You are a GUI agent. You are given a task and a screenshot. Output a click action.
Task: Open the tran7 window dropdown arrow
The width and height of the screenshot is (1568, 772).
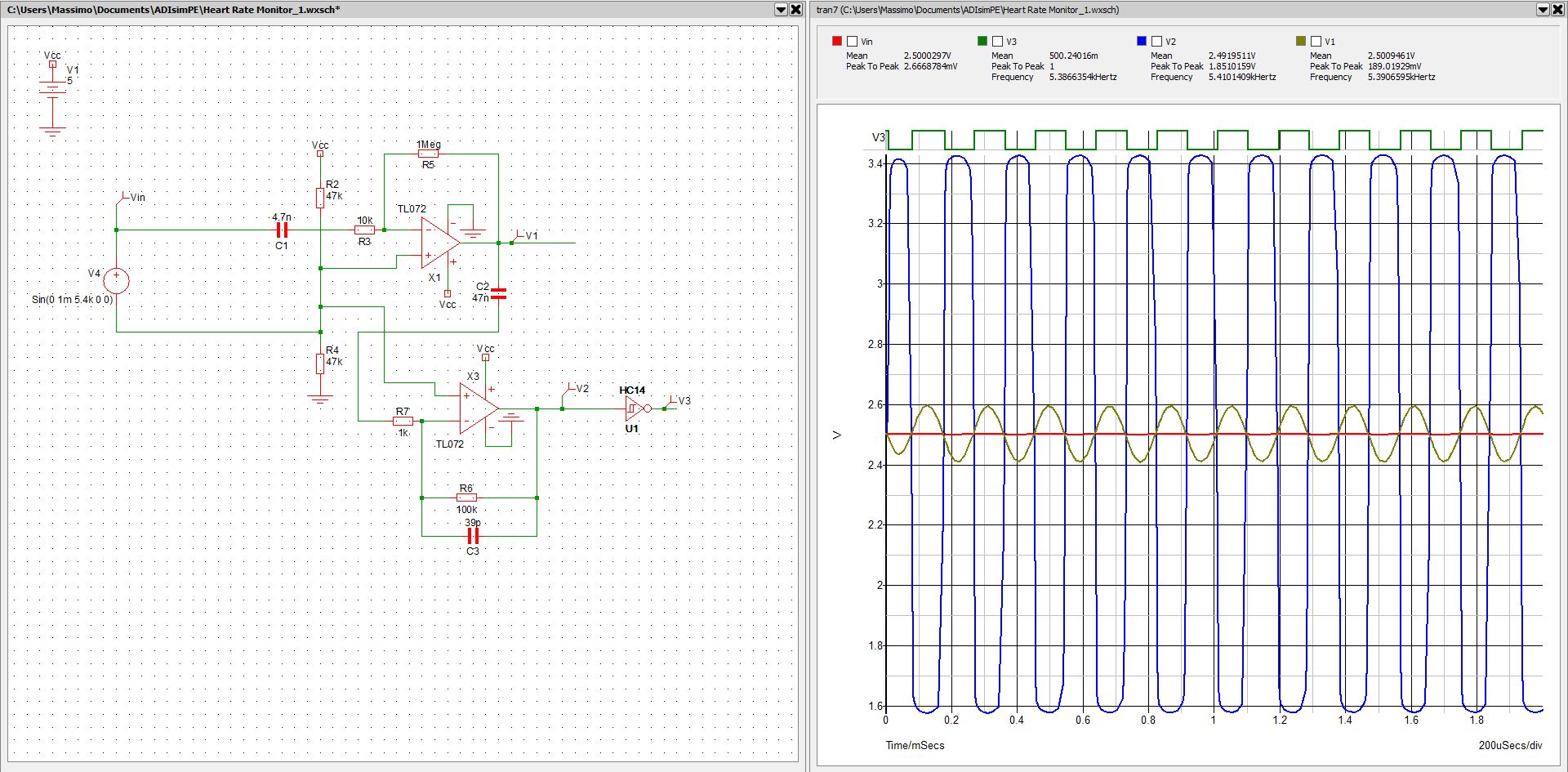pos(1543,10)
